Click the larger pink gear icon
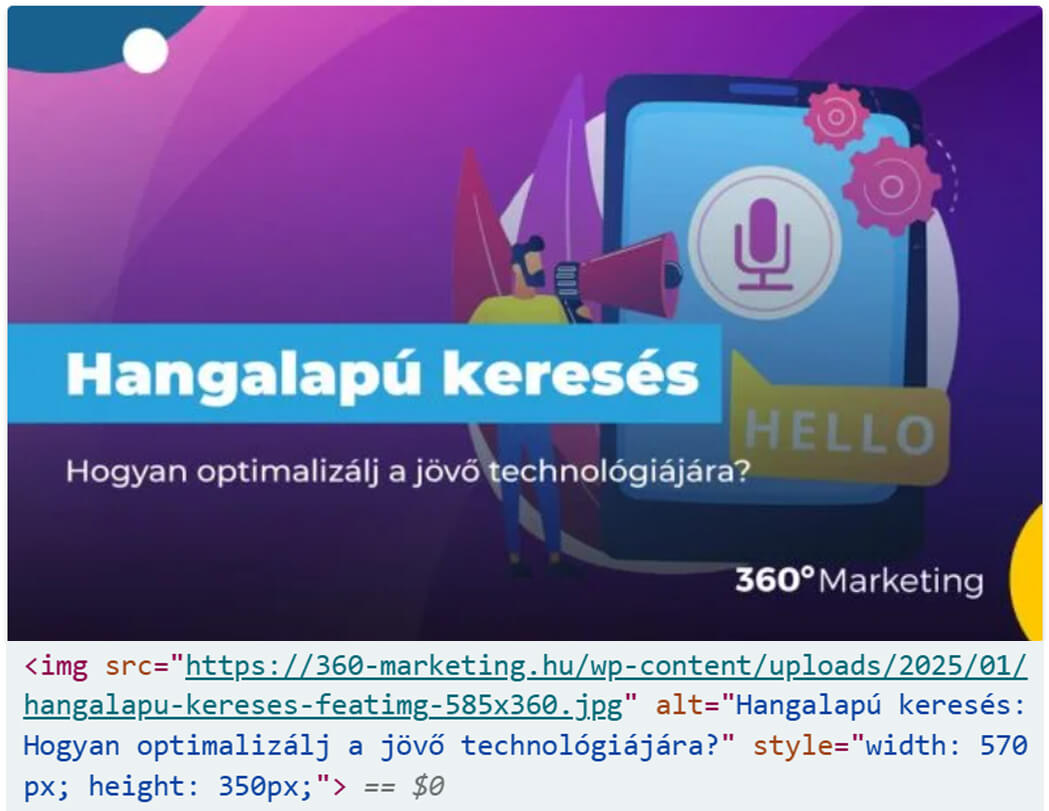This screenshot has width=1049, height=811. click(892, 186)
